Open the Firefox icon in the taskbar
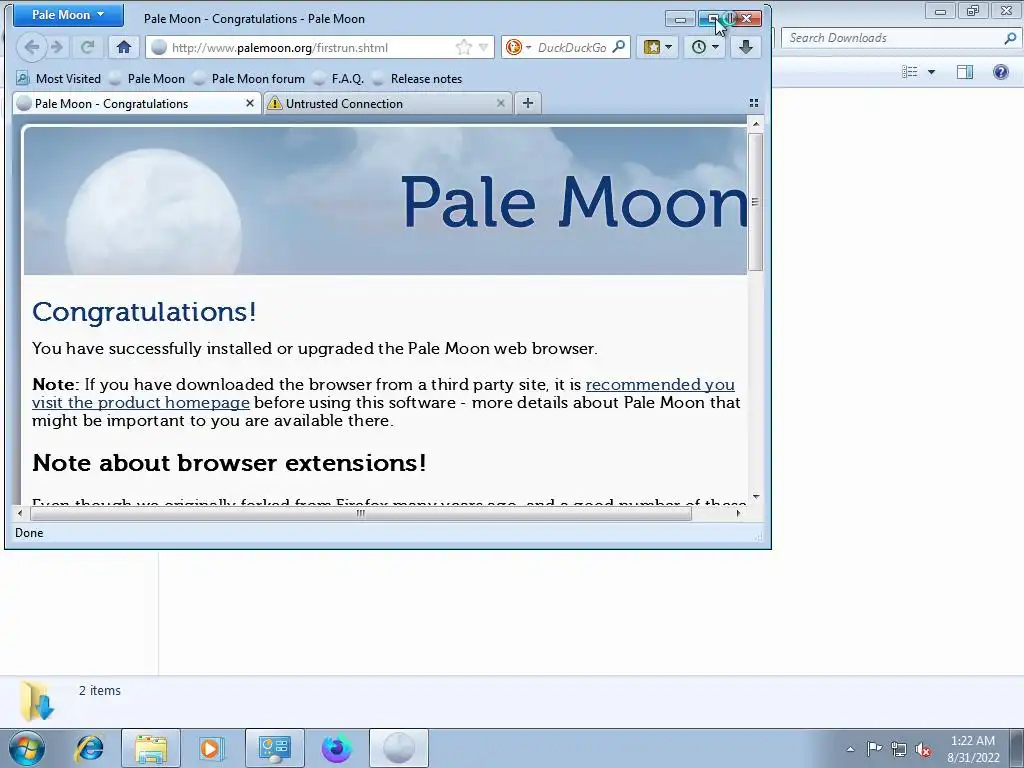The image size is (1024, 768). pyautogui.click(x=336, y=748)
